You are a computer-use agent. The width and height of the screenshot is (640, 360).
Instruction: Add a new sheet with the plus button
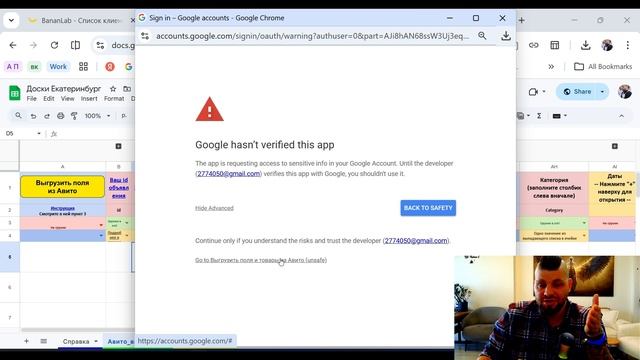pyautogui.click(x=26, y=341)
